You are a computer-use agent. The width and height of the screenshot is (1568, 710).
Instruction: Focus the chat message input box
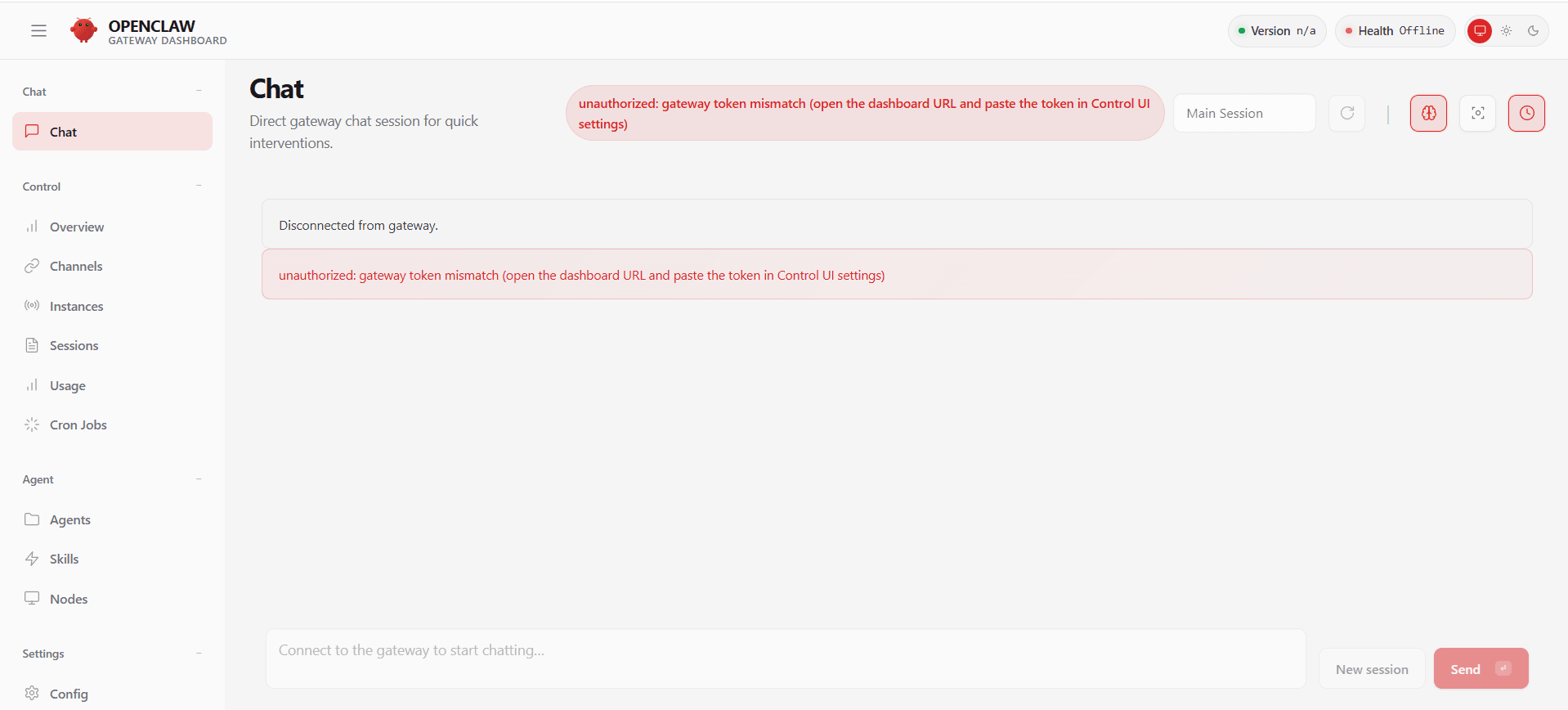785,658
